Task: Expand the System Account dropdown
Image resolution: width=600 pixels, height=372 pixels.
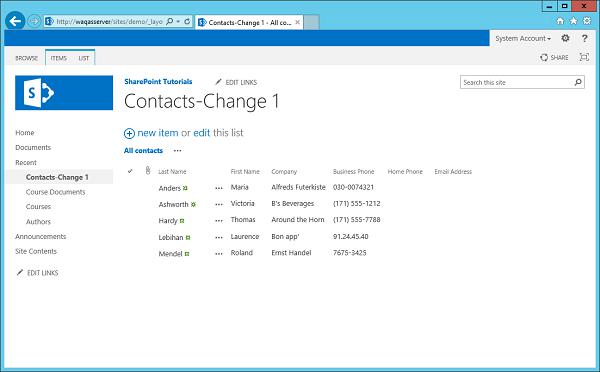Action: pyautogui.click(x=523, y=39)
